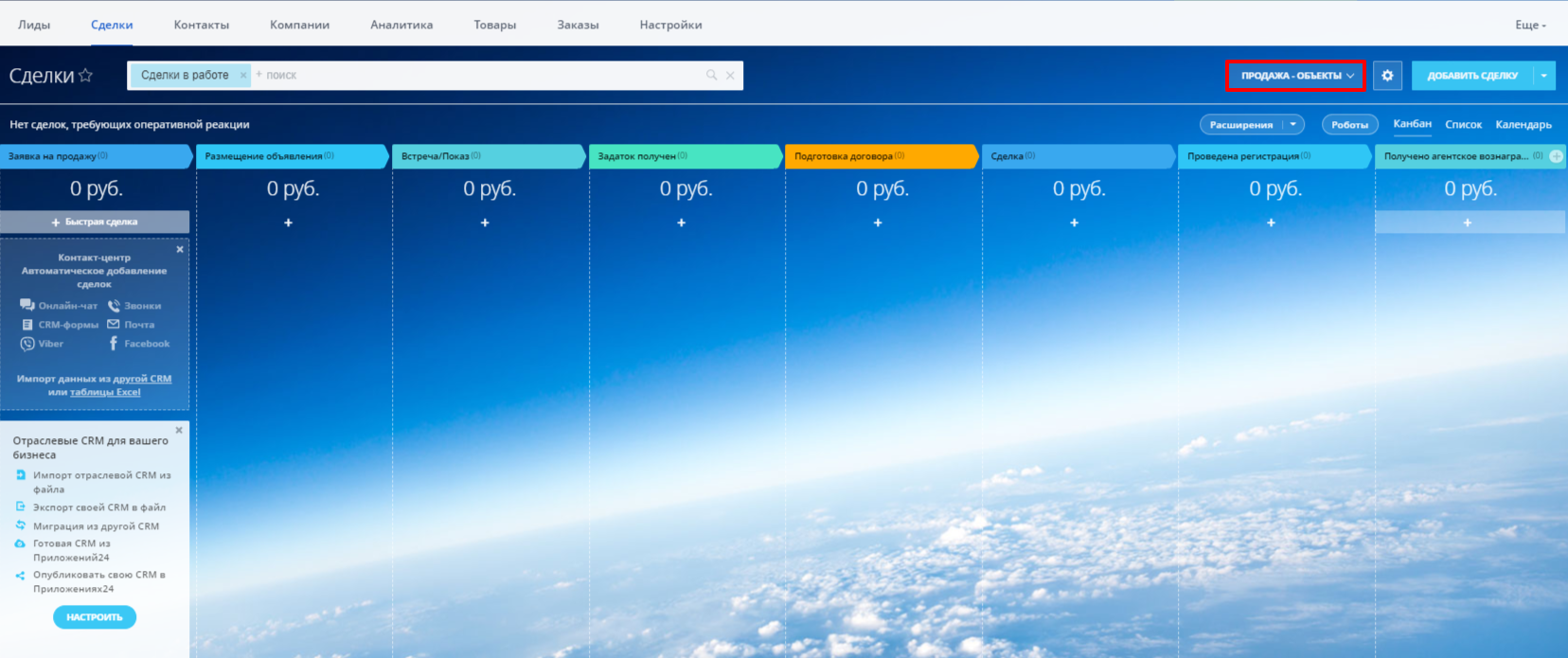The height and width of the screenshot is (658, 1568).
Task: Open the settings gear button
Action: 1387,76
